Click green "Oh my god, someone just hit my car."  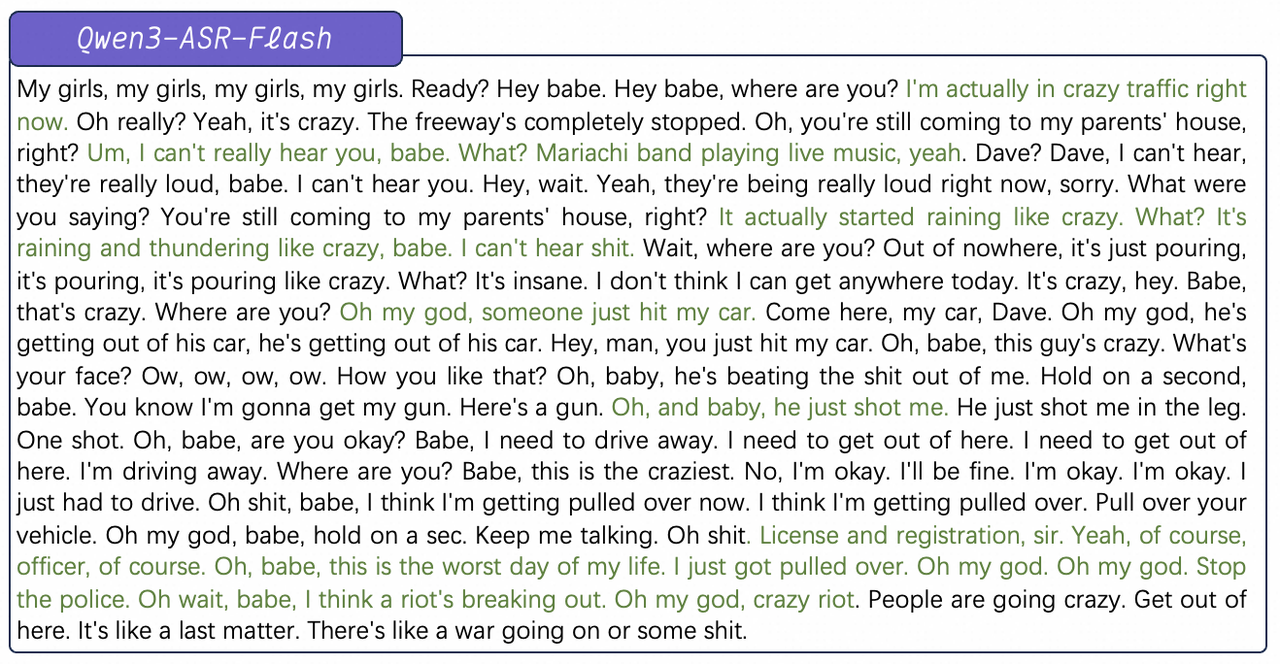pos(548,312)
